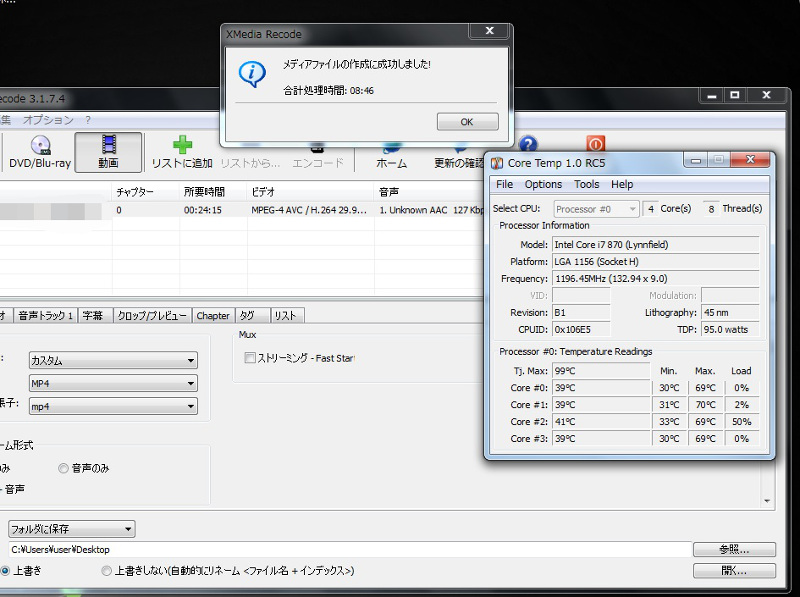
Task: Open the mp4 file extension dropdown
Action: click(x=113, y=406)
